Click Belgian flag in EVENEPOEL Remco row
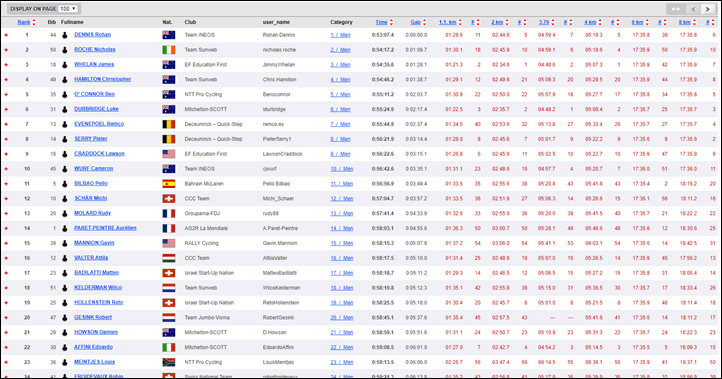Screen dimensions: 722x379 click(x=169, y=124)
